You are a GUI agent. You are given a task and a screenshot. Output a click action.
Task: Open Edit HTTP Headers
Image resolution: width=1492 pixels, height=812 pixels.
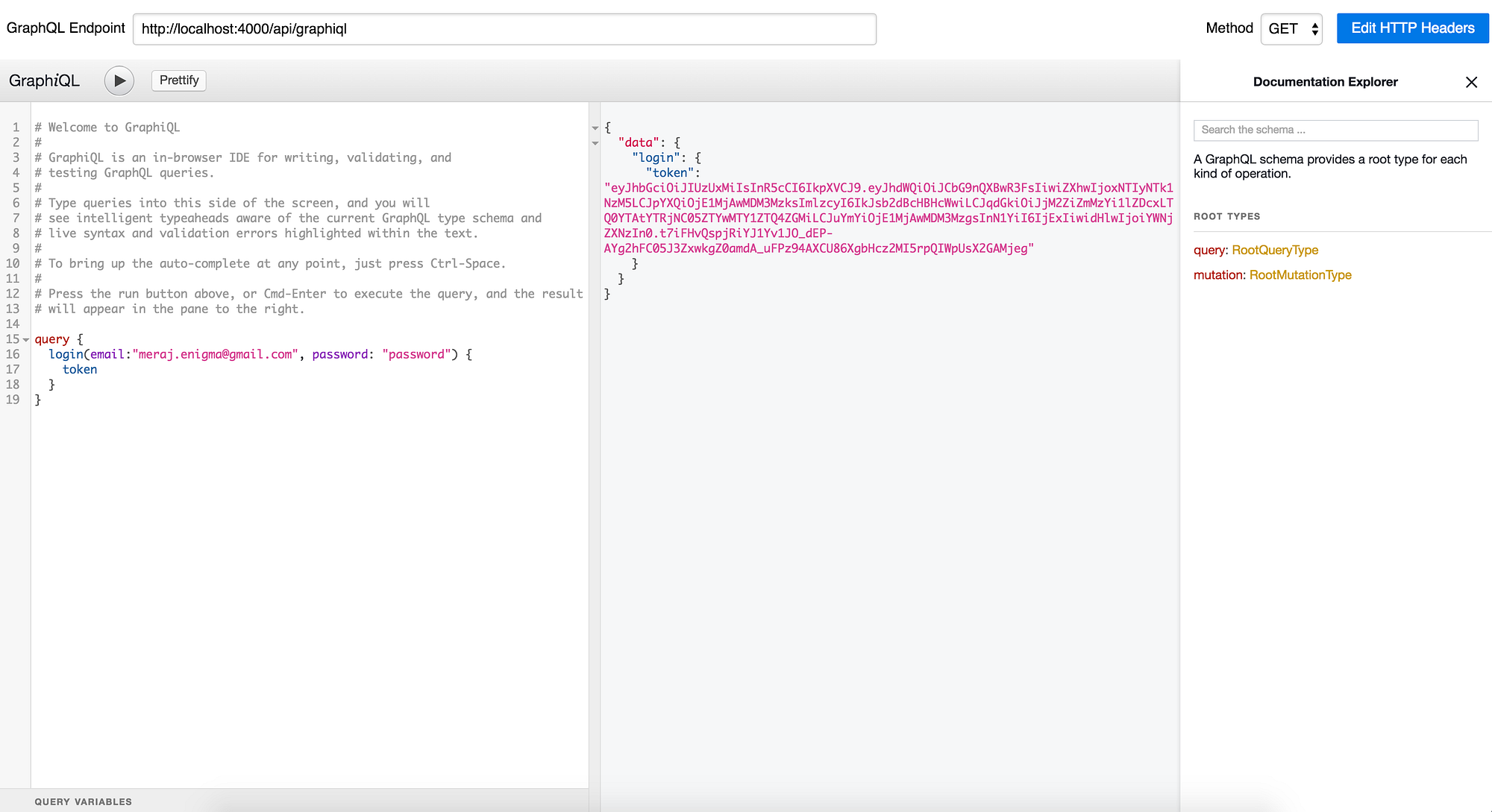(1412, 28)
